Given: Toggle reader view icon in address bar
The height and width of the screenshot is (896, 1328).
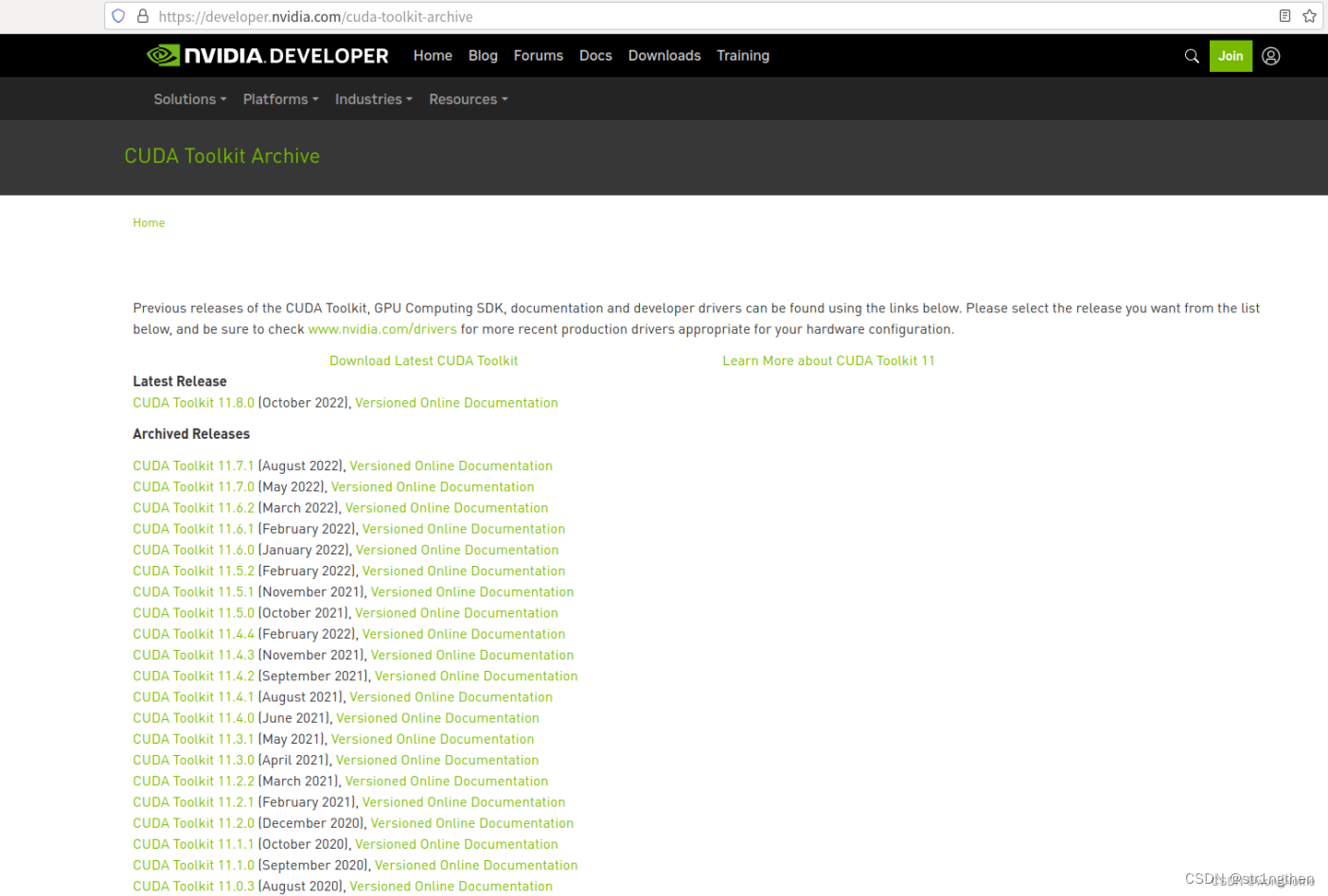Looking at the screenshot, I should point(1284,16).
